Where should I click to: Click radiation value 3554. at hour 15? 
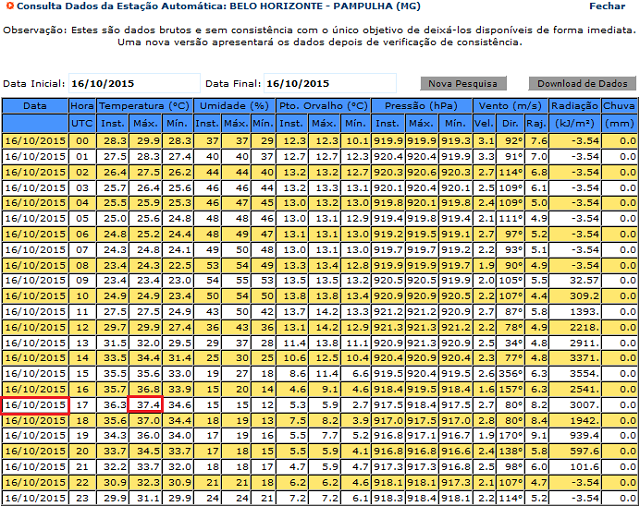pos(574,374)
